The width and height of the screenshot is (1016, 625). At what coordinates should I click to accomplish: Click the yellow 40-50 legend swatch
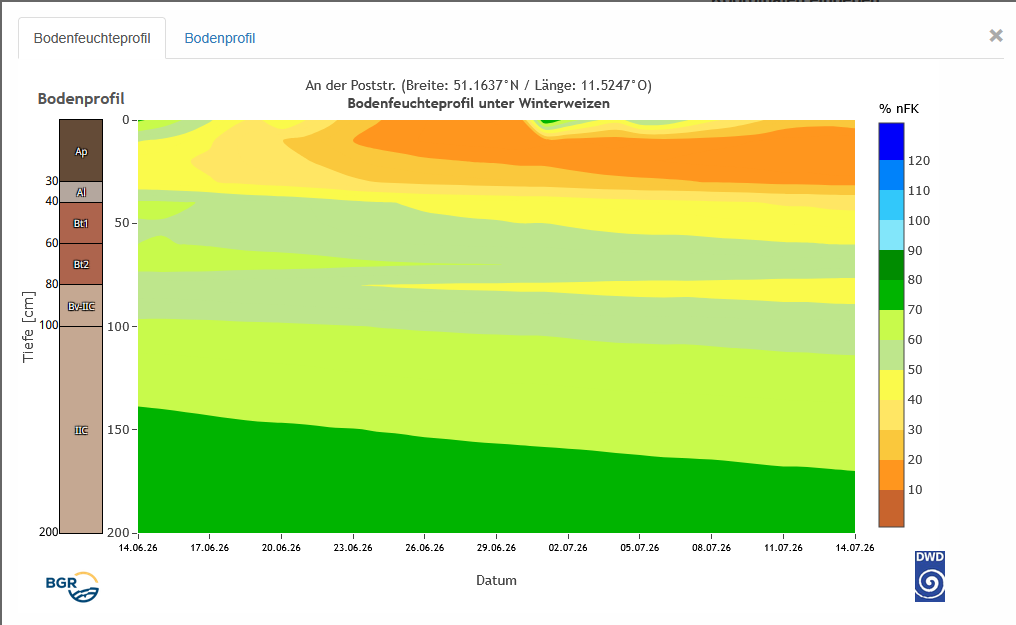pyautogui.click(x=891, y=385)
